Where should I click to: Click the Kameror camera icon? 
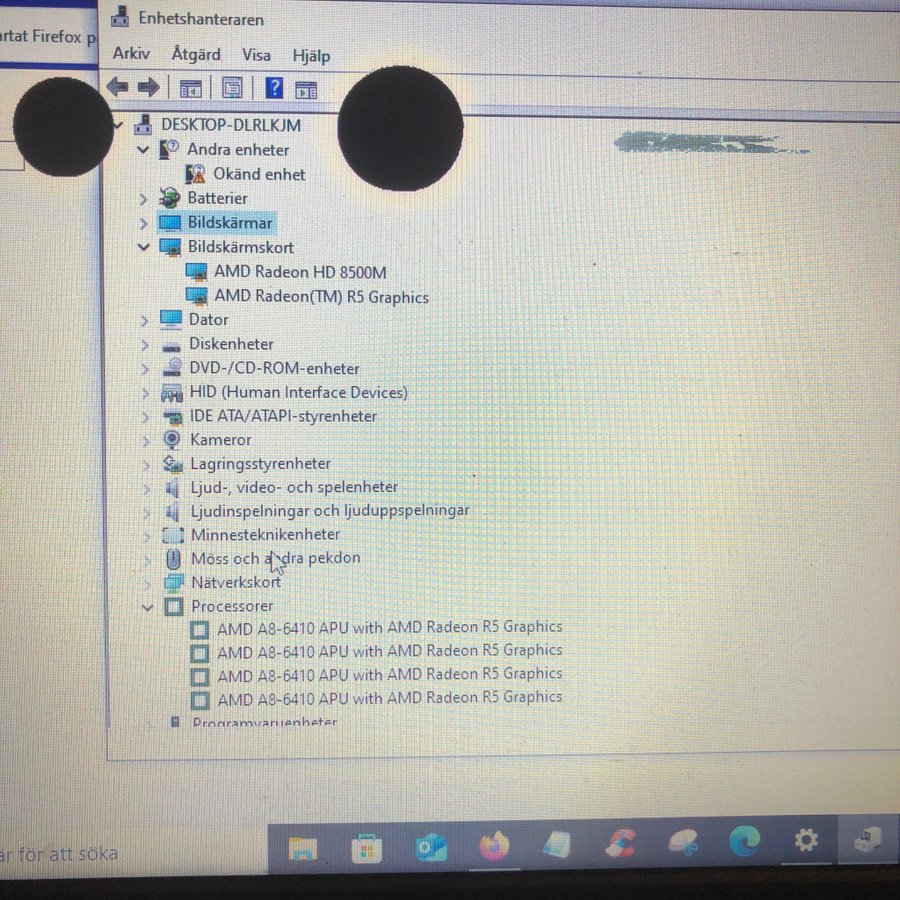(x=172, y=440)
